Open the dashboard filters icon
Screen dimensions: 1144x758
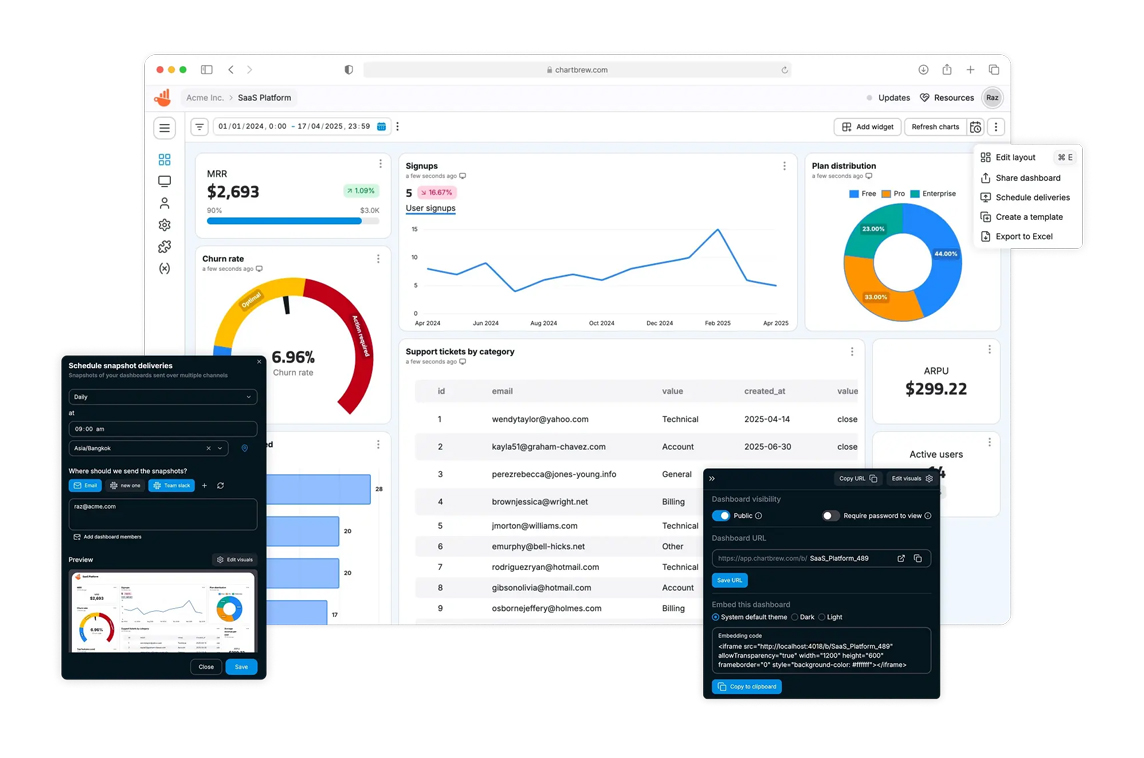[x=199, y=127]
